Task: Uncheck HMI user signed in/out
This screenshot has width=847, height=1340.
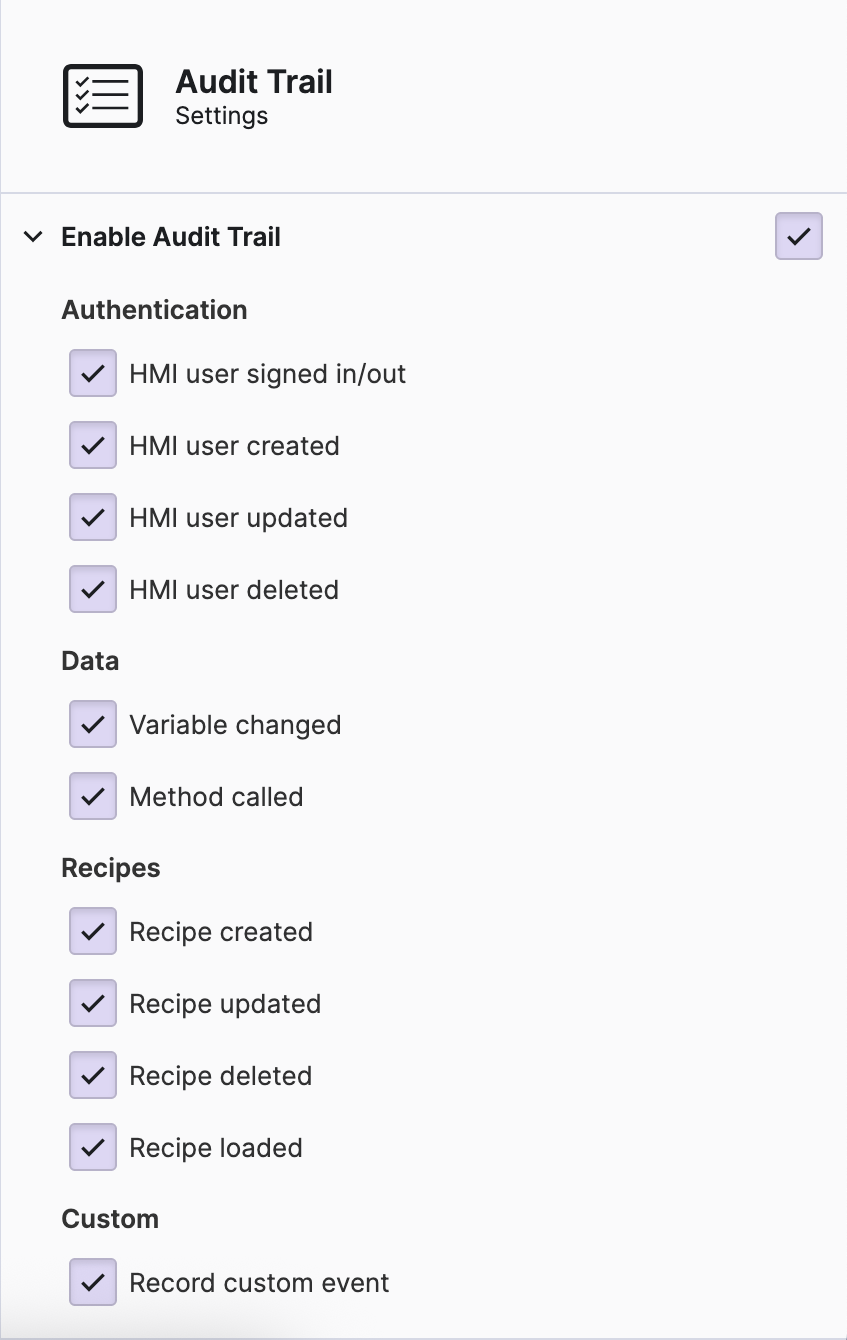Action: pyautogui.click(x=93, y=374)
